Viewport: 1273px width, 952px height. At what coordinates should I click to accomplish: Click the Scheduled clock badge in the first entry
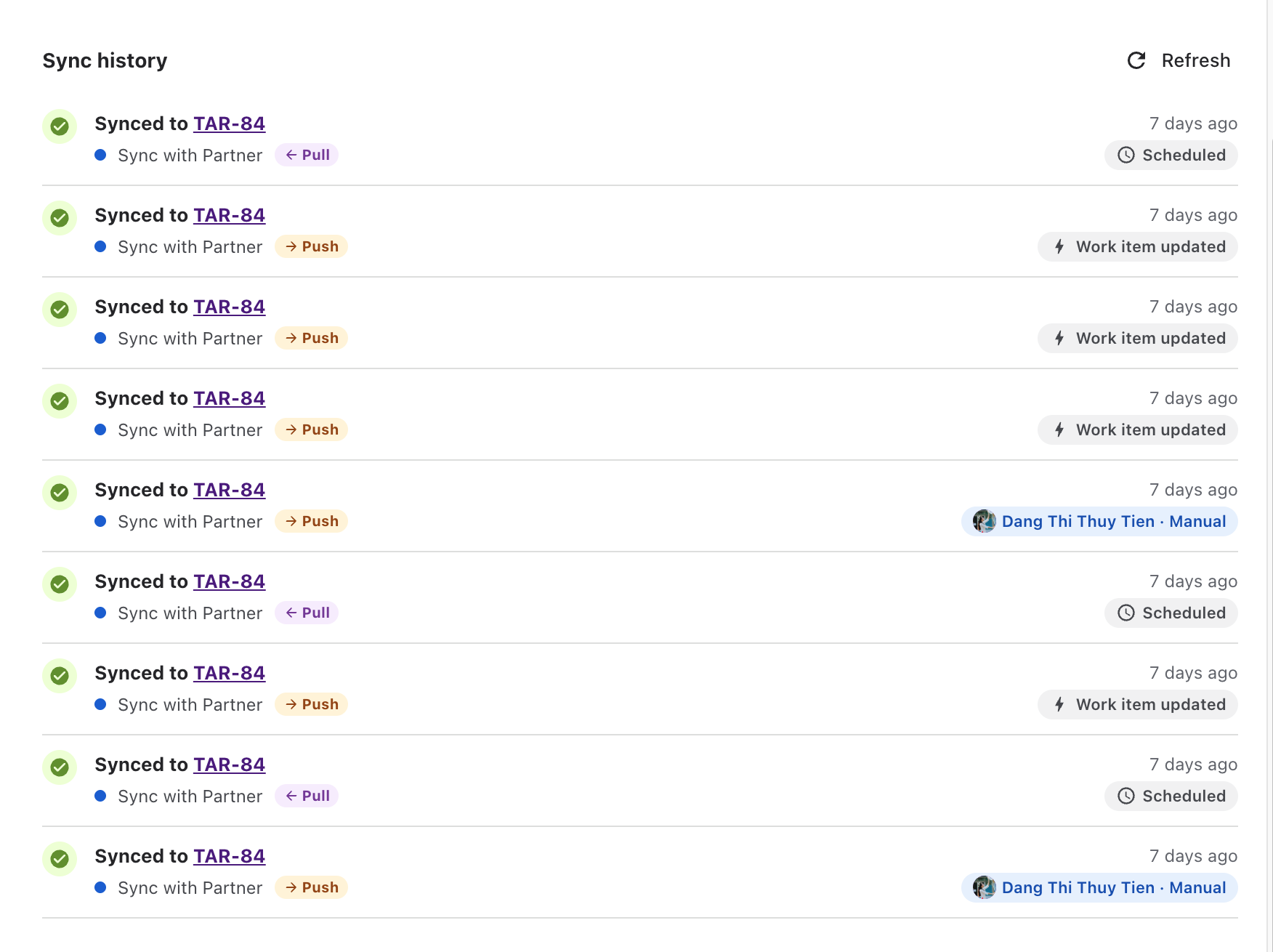click(1171, 155)
